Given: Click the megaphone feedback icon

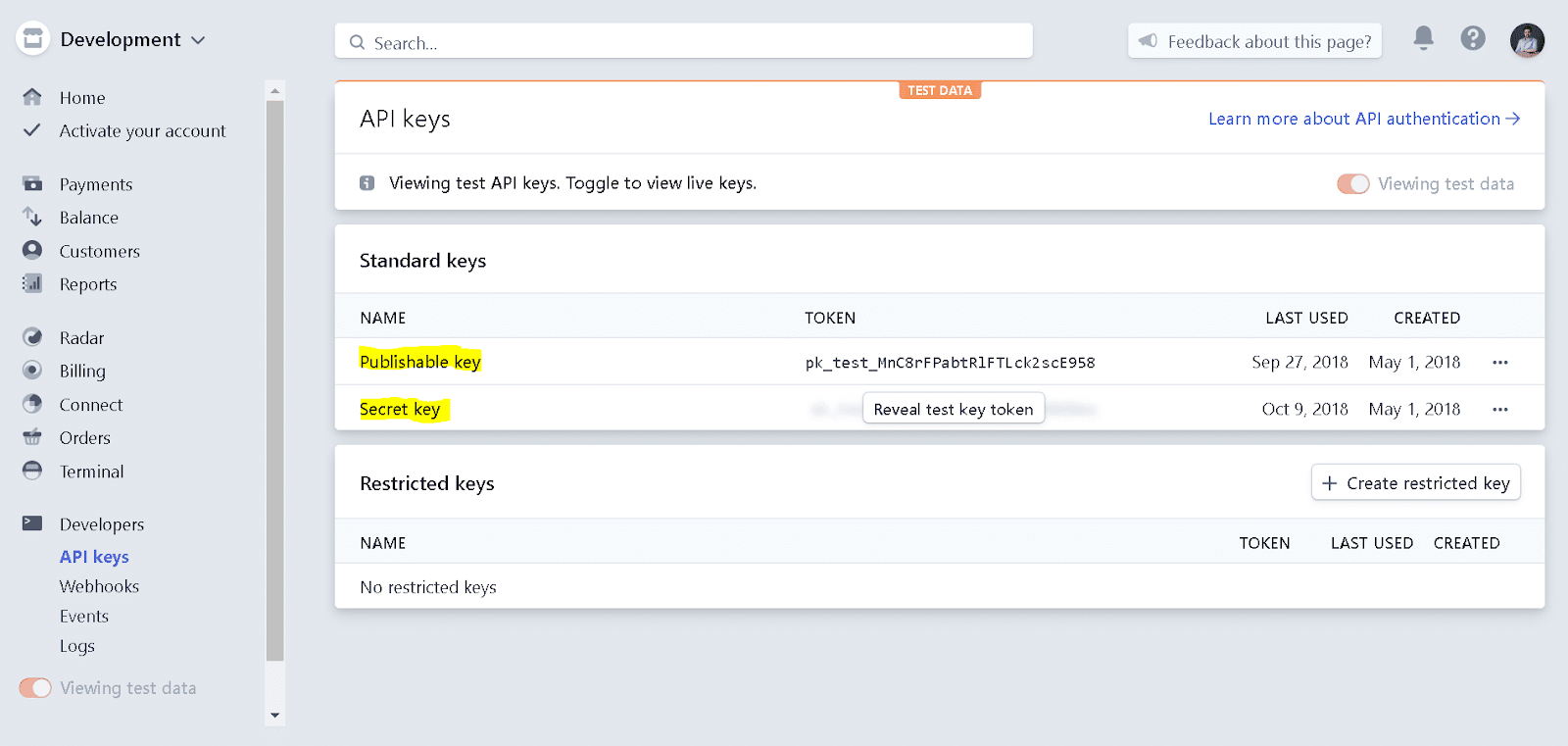Looking at the screenshot, I should (1148, 41).
